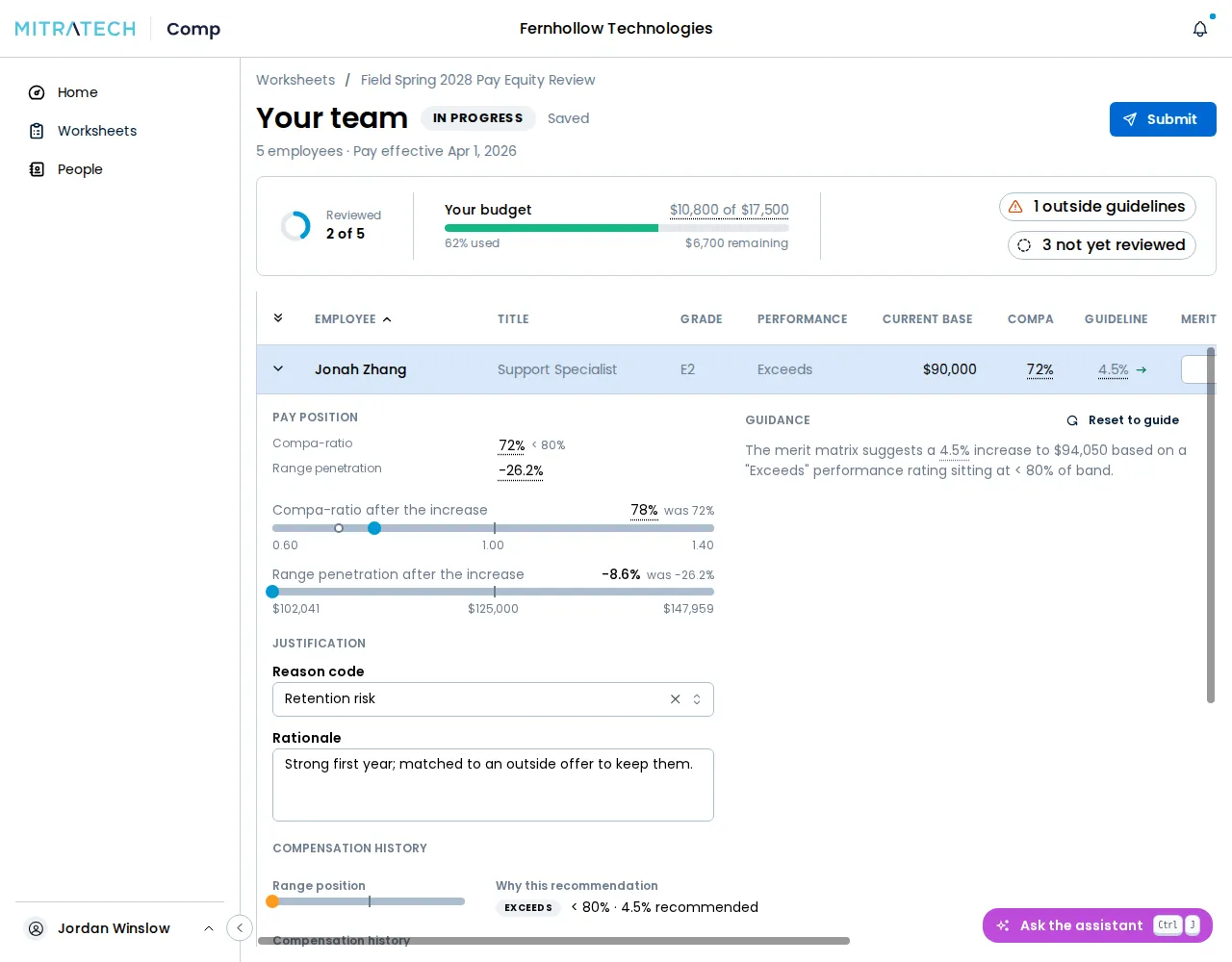Click the merit input for Jonah Zhang
The image size is (1232, 962).
(1198, 369)
